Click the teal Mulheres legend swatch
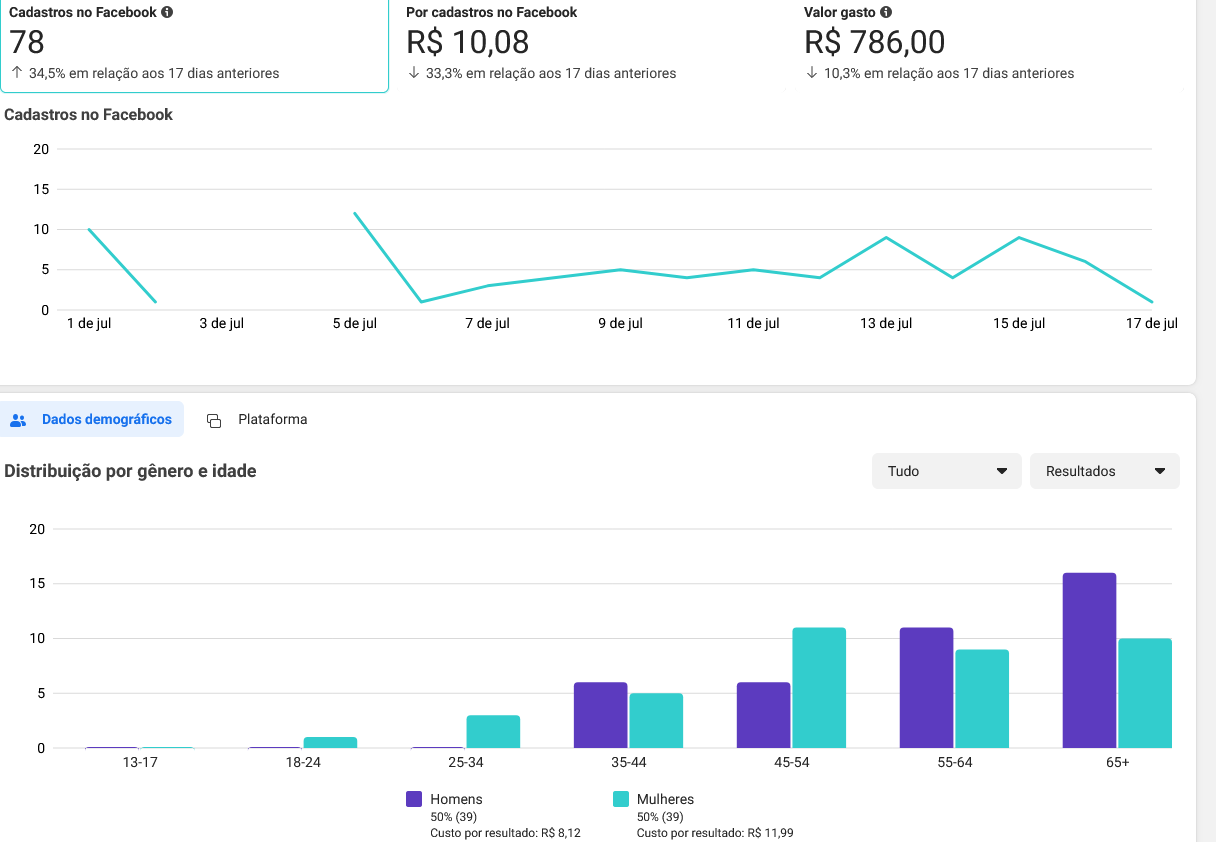This screenshot has height=842, width=1216. (620, 799)
